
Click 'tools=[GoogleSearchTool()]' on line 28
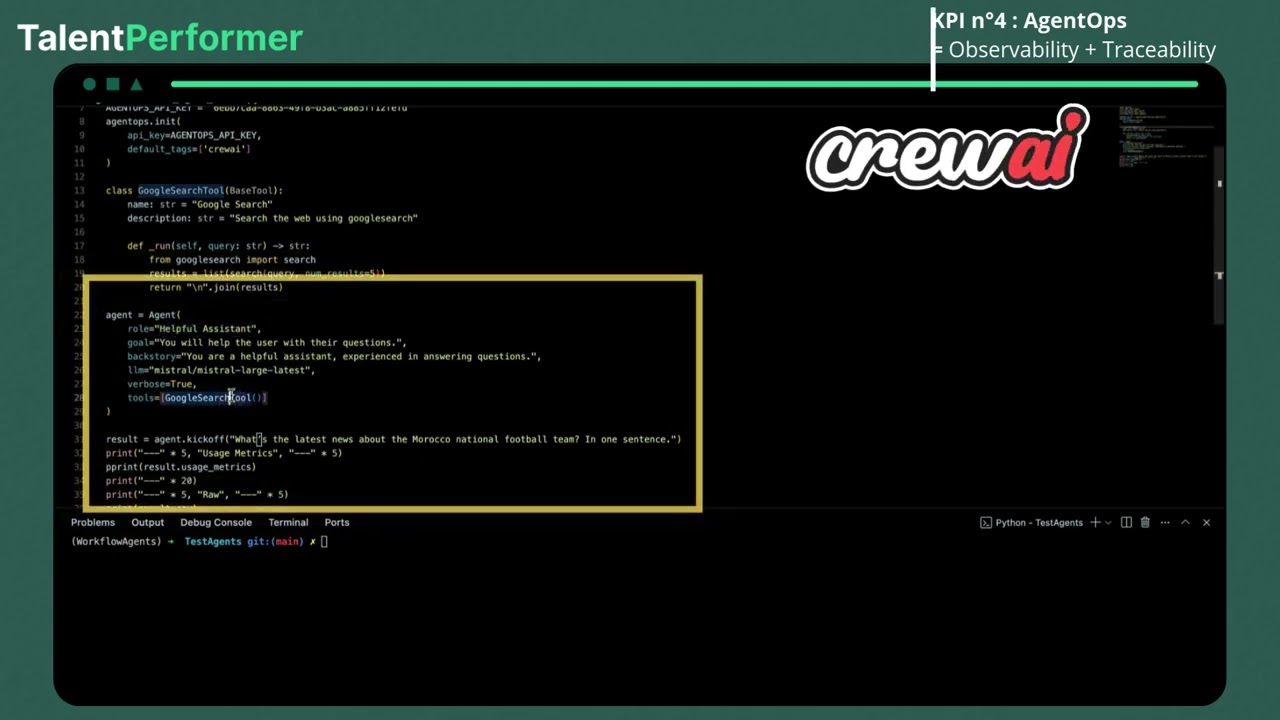(x=197, y=398)
